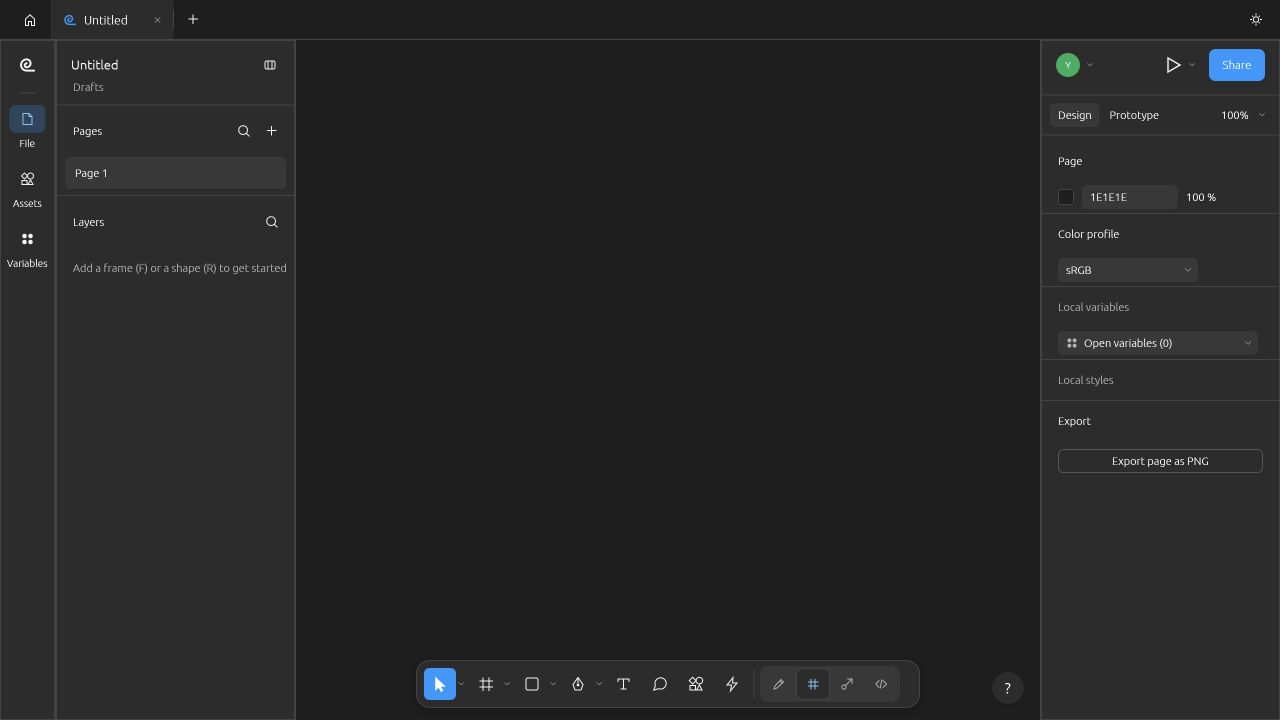Start the prototype presentation play button

1173,65
